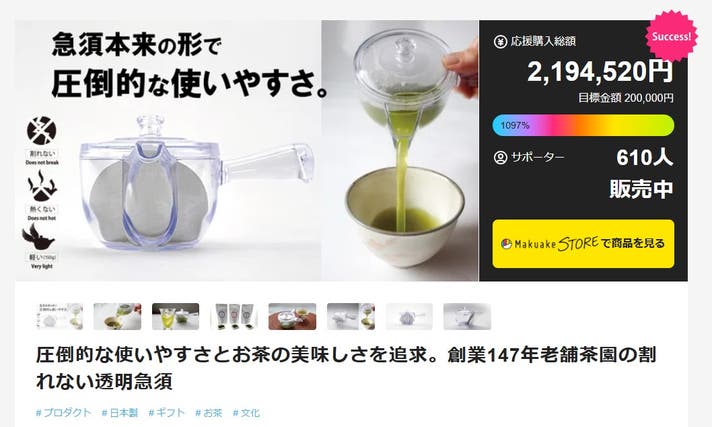Click the 軽い very-light feather icon

tap(39, 236)
